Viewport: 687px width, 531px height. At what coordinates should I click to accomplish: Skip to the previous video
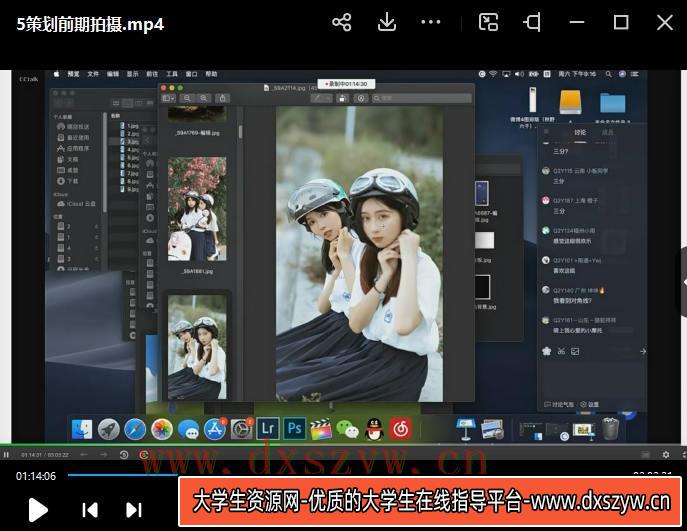pos(90,510)
